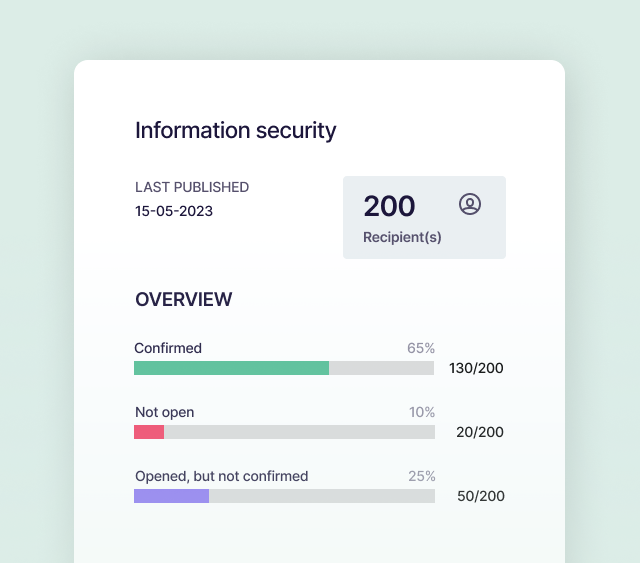Click the Not open label
This screenshot has width=640, height=563.
pos(165,412)
